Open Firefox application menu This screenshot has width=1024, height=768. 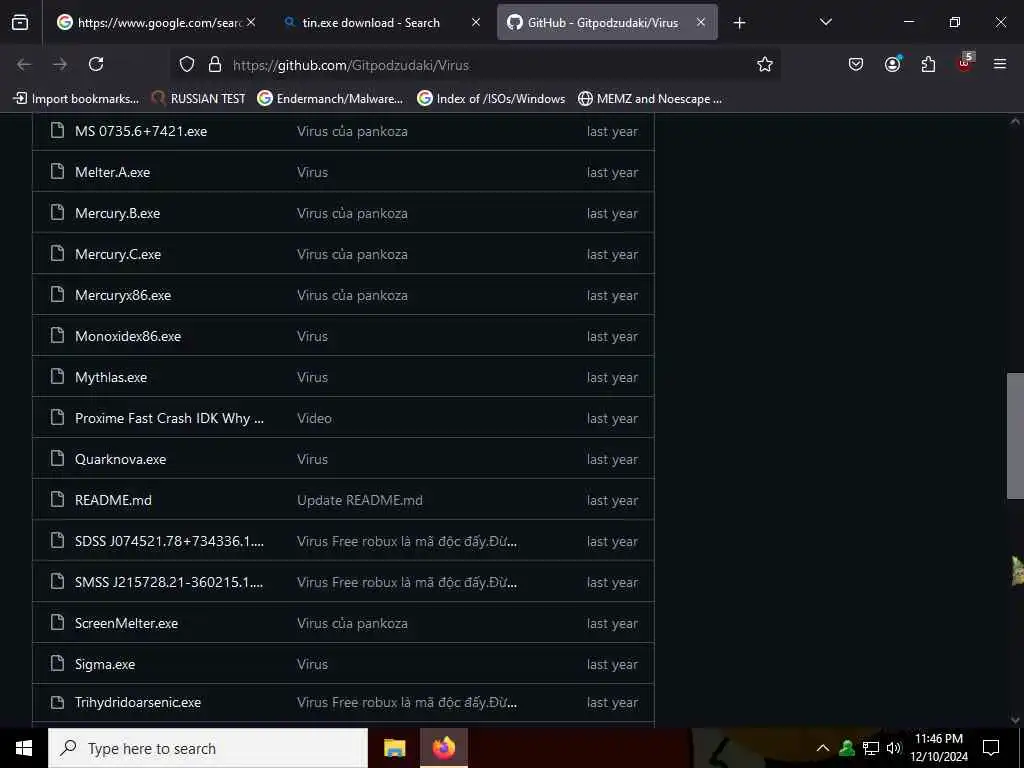(1000, 64)
